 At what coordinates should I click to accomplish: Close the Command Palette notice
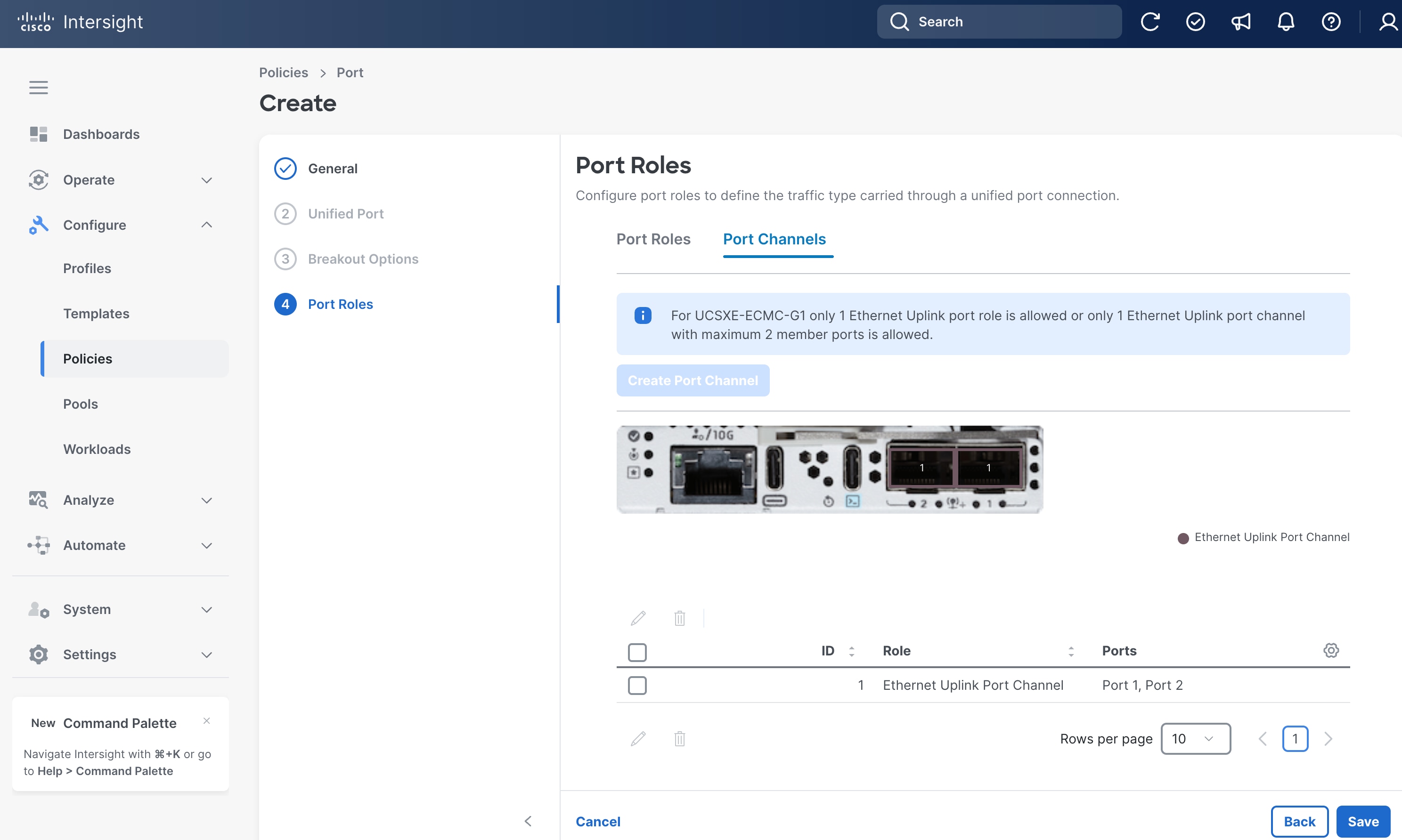[x=207, y=720]
